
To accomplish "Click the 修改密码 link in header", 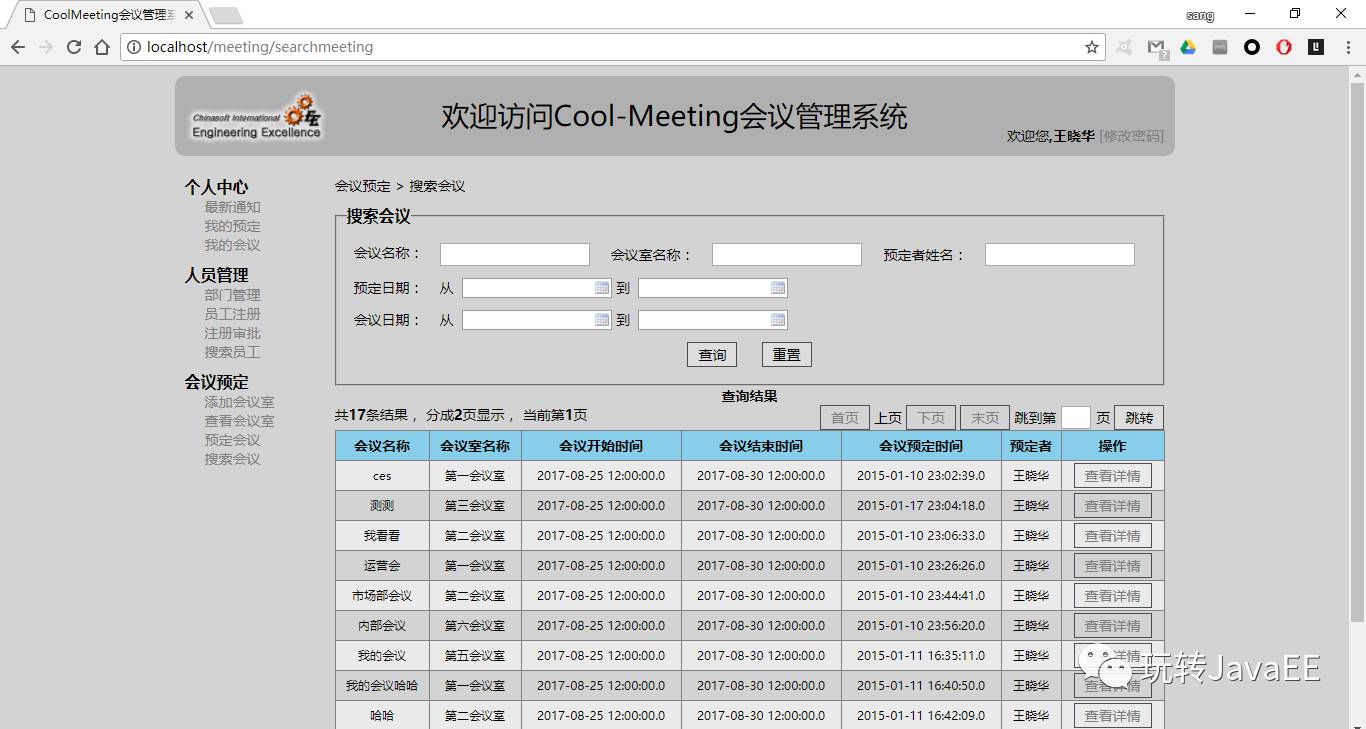I will tap(1131, 136).
